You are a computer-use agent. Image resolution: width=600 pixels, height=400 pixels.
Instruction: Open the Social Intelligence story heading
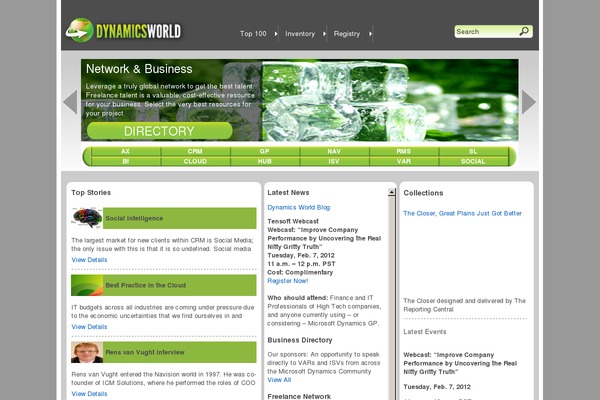(x=134, y=218)
